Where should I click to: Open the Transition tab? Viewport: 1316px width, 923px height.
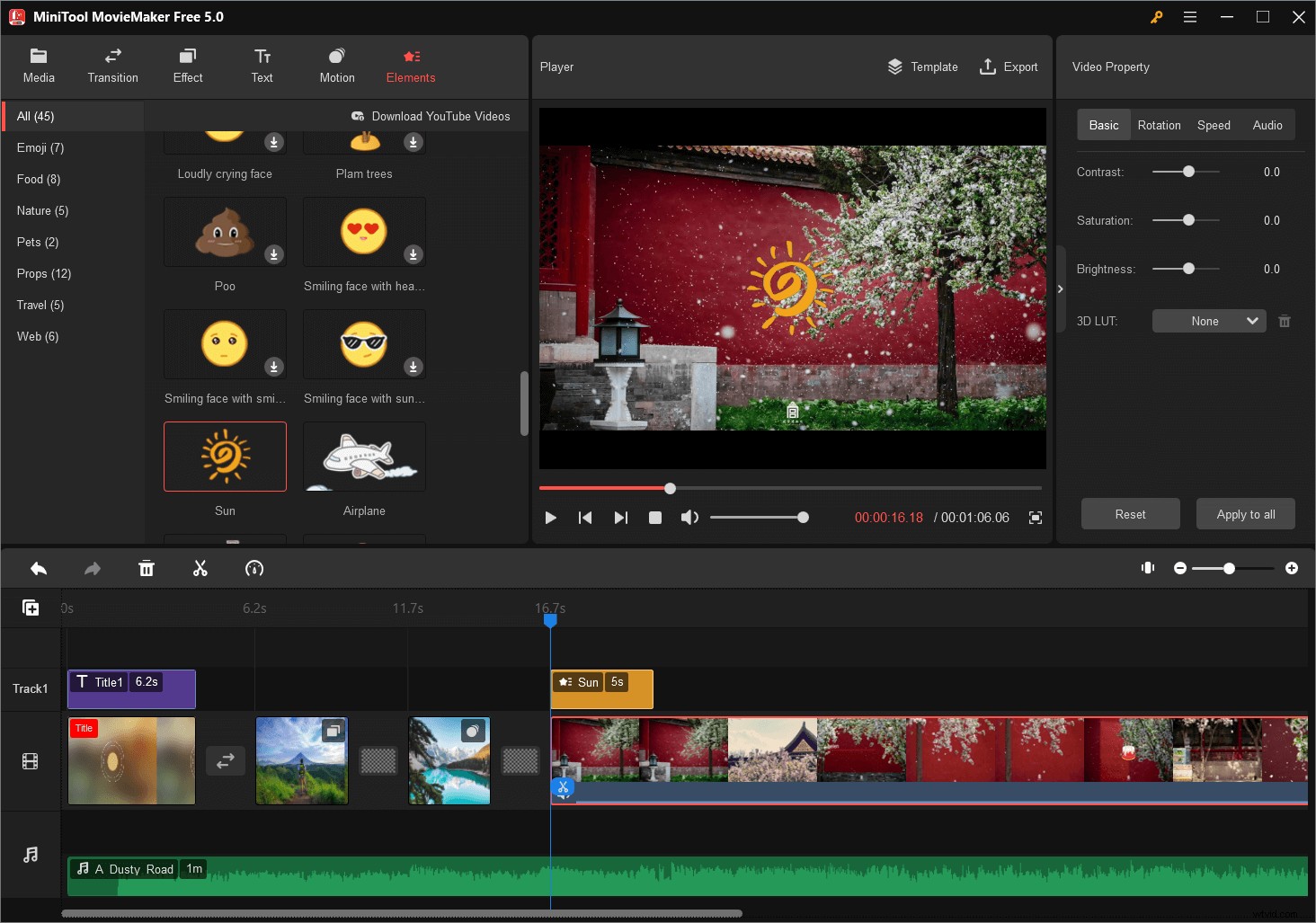113,67
